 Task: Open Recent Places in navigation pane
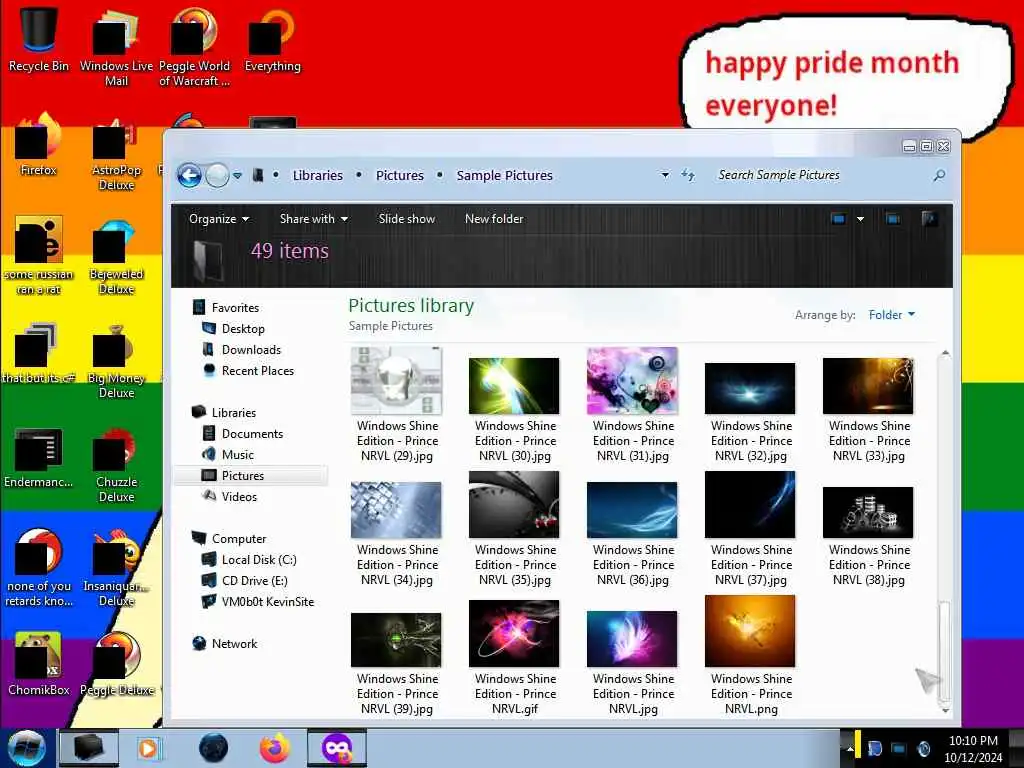pos(258,370)
